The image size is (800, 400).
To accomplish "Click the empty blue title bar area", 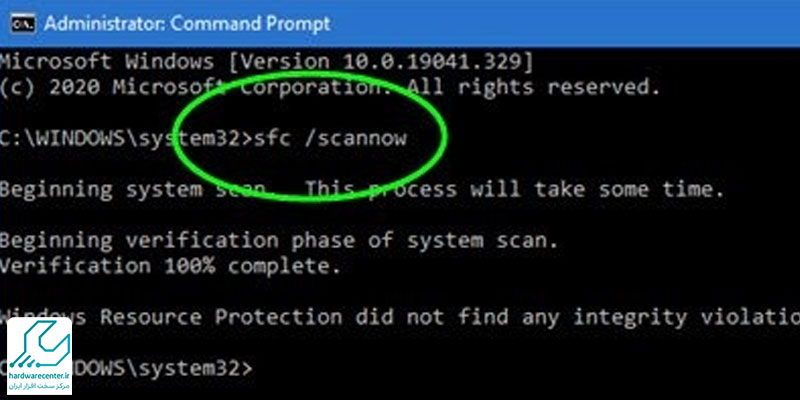I will pos(561,23).
